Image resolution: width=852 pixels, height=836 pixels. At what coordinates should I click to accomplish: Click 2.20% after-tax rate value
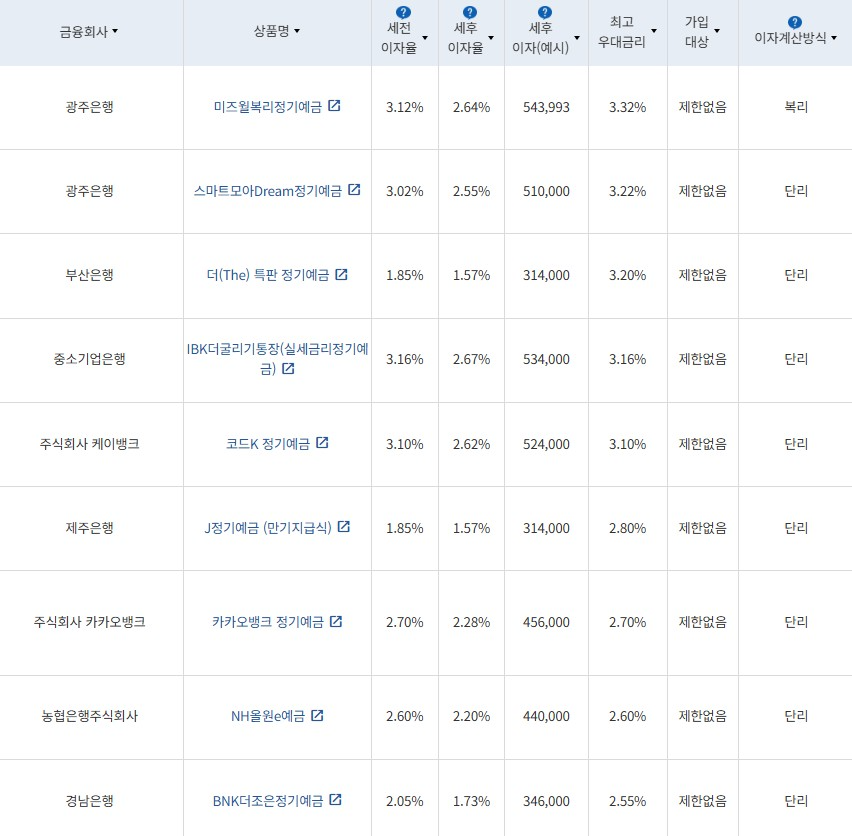tap(472, 716)
